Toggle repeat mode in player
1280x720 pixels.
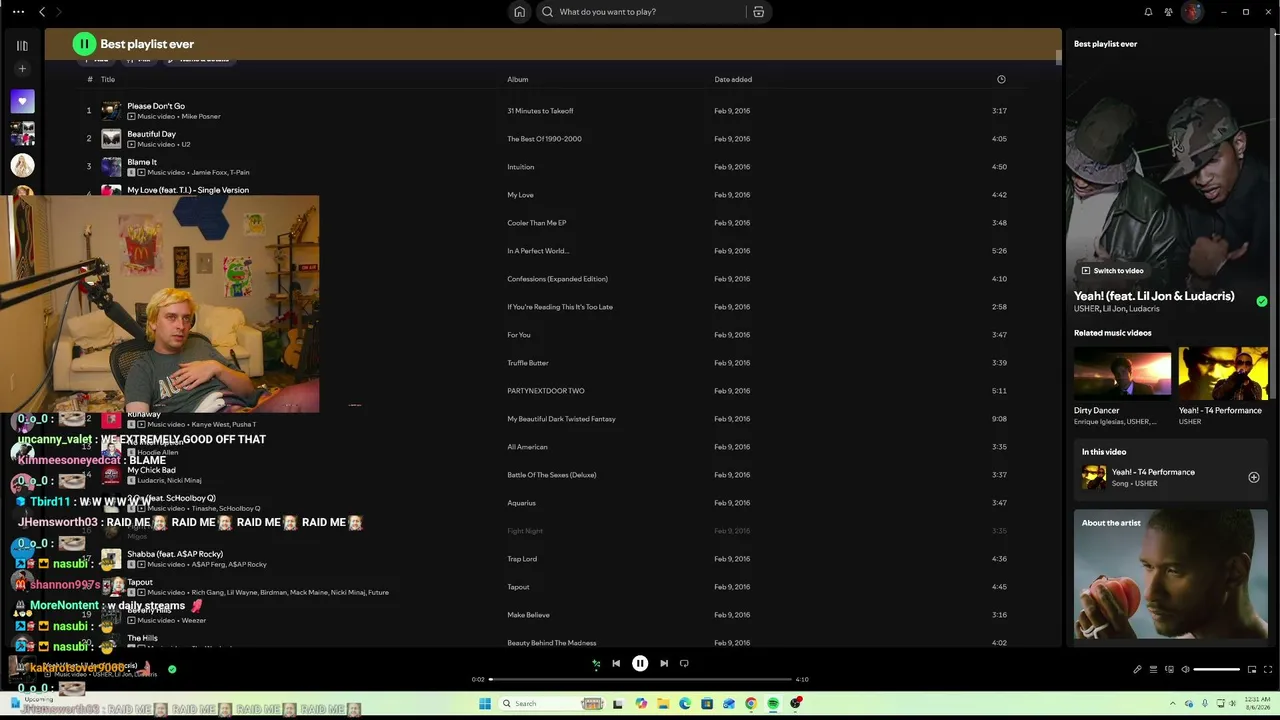pyautogui.click(x=684, y=663)
